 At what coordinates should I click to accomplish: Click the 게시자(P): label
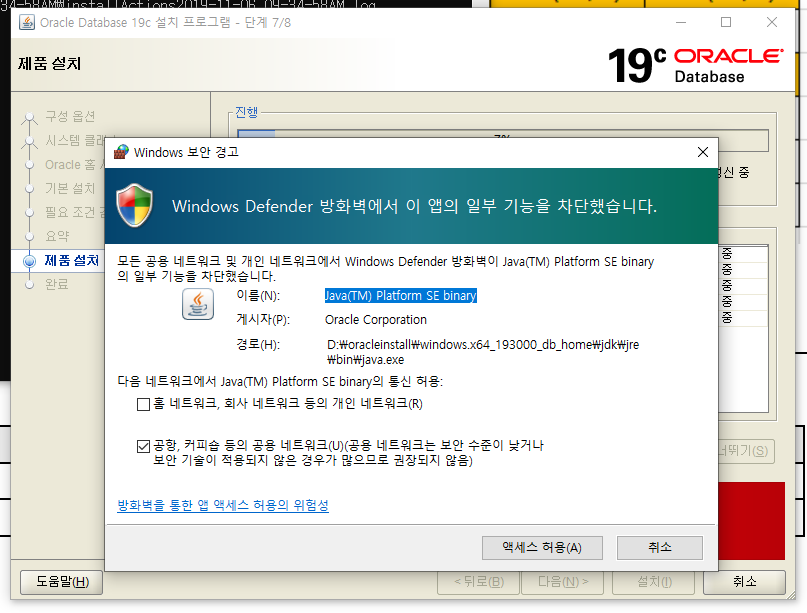pos(263,320)
